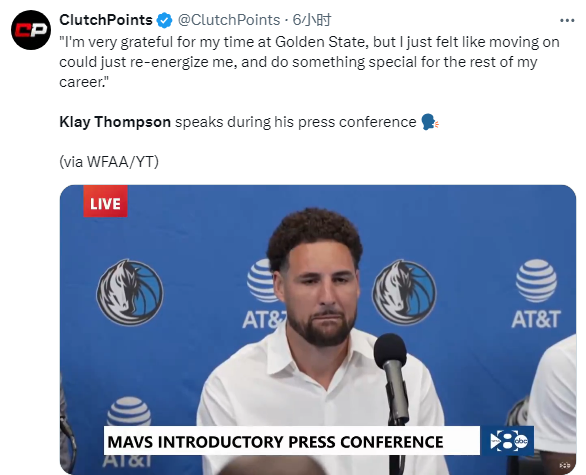Screen dimensions: 586x475
Task: Open the three-dot more options menu
Action: click(567, 21)
